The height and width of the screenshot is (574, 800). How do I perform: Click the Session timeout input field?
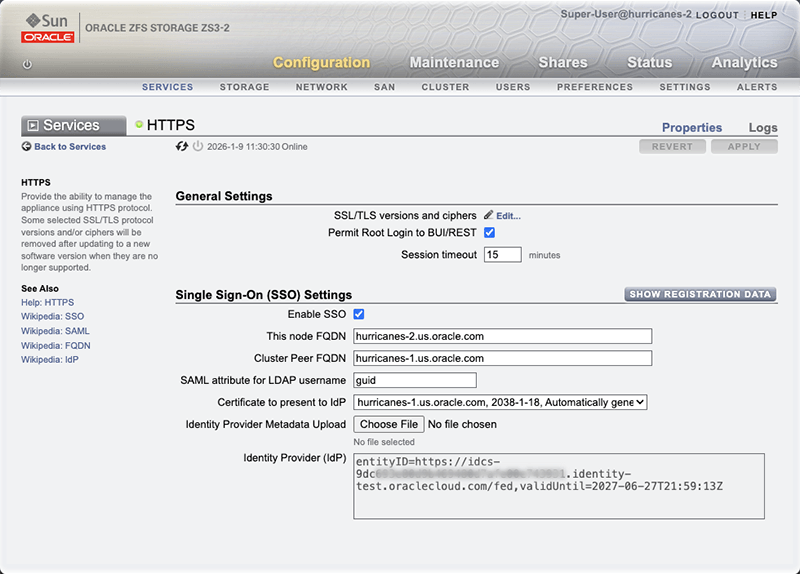(x=503, y=255)
